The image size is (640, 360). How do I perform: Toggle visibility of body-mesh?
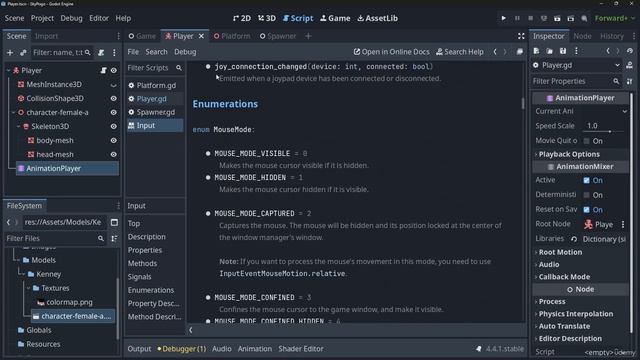coord(114,140)
